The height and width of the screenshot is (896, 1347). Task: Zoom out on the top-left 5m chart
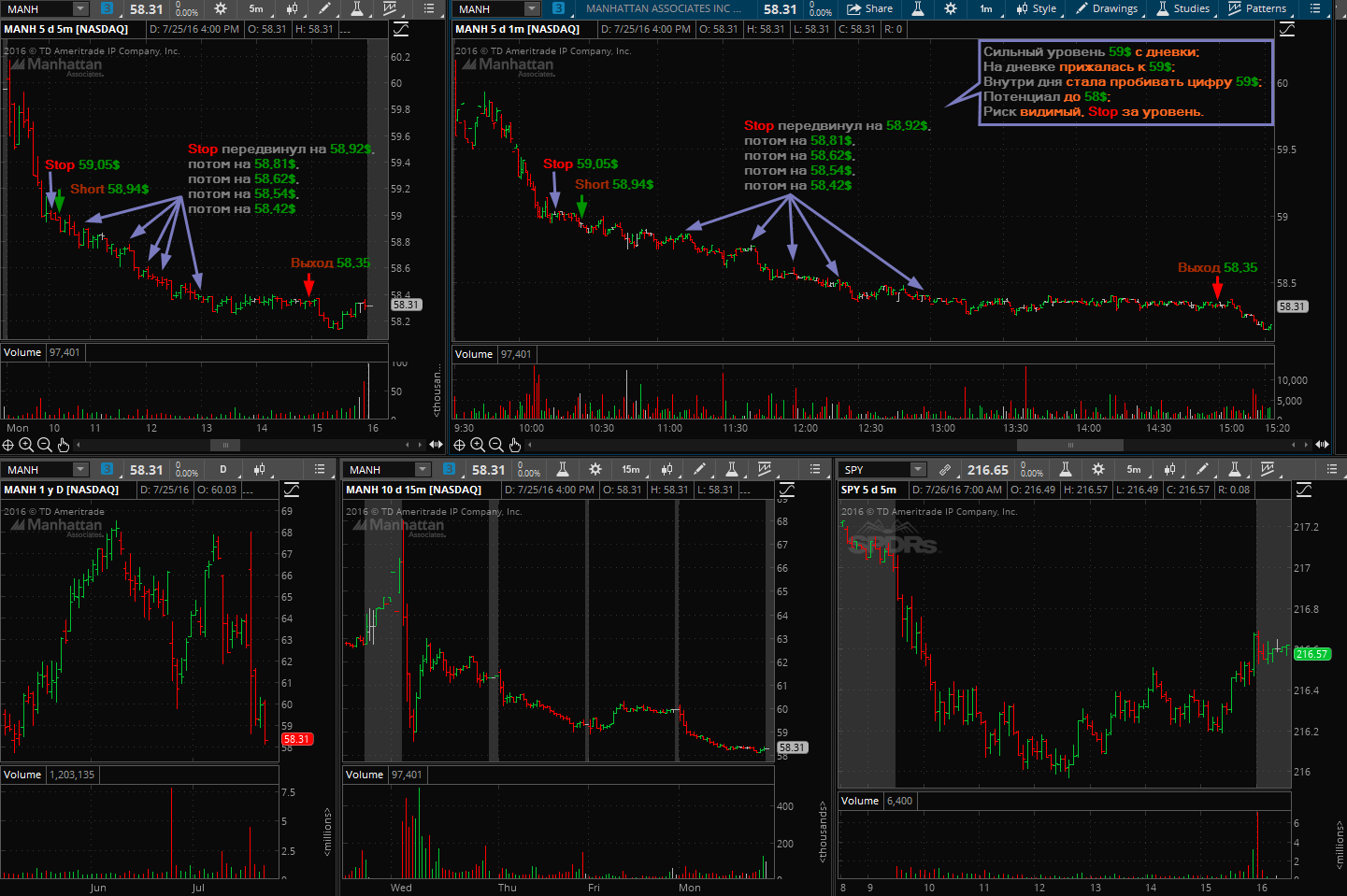45,446
